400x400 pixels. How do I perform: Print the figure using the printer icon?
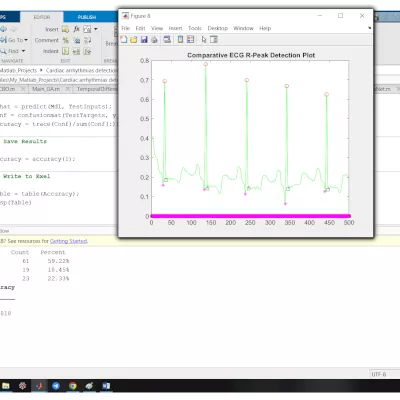click(154, 40)
